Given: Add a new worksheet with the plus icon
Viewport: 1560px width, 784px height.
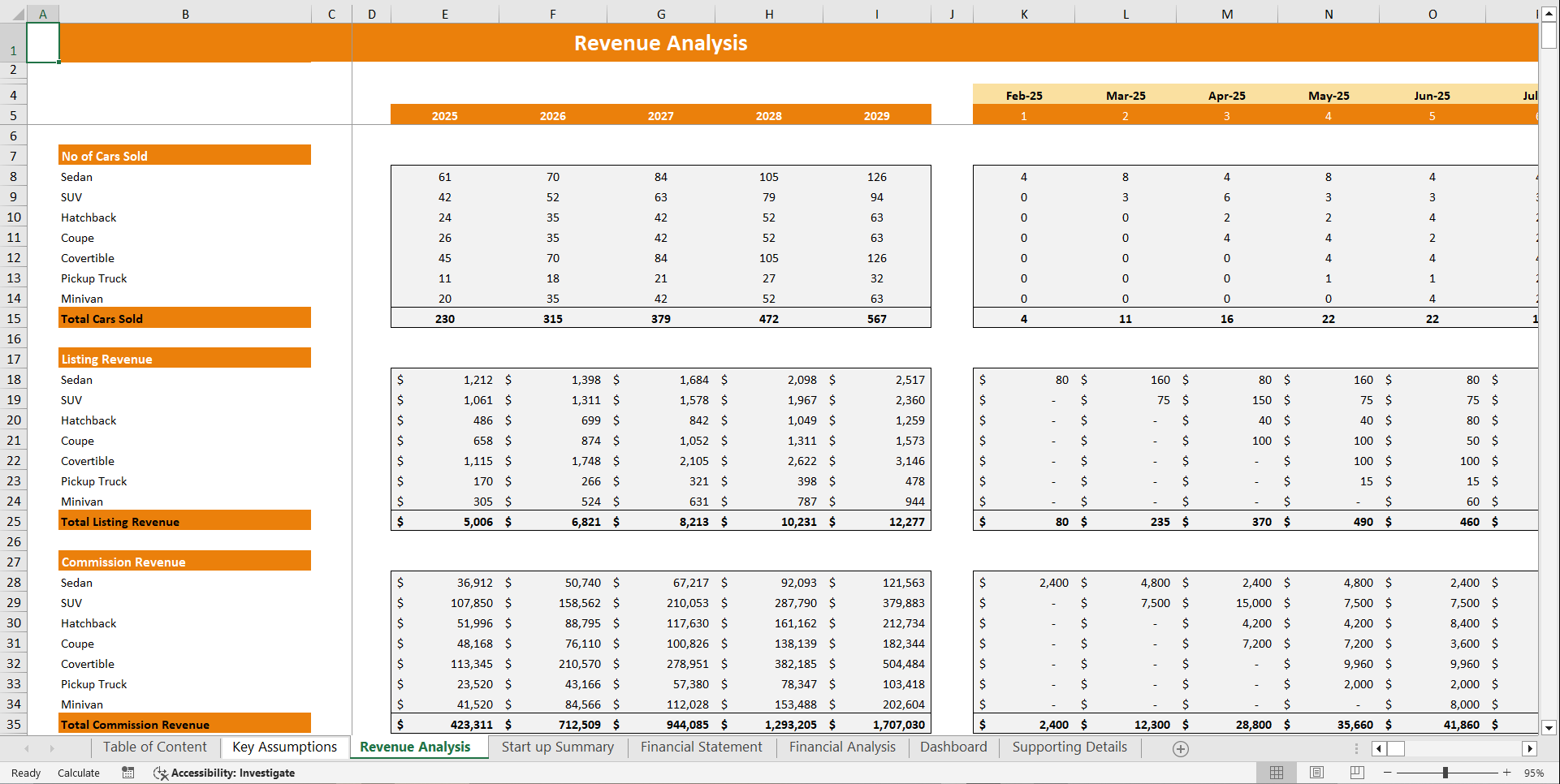Looking at the screenshot, I should click(1179, 749).
